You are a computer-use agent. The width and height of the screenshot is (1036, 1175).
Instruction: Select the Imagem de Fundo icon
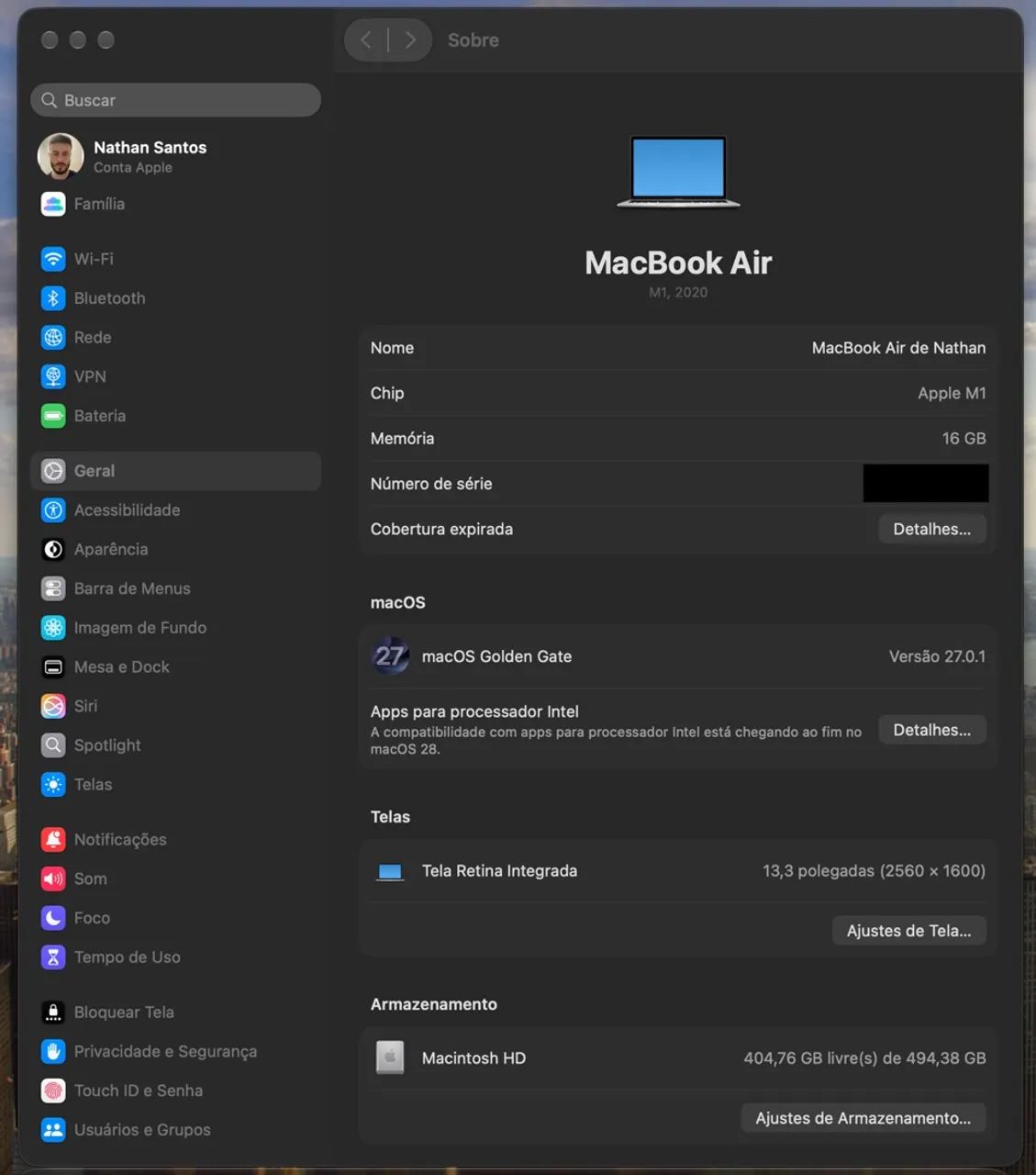tap(53, 628)
